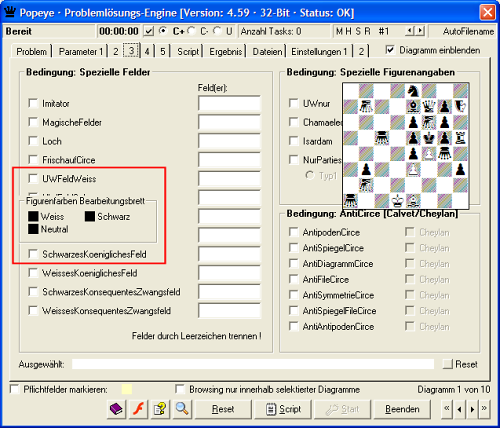Image resolution: width=500 pixels, height=428 pixels.
Task: Open the Ergebnis tab
Action: point(225,51)
